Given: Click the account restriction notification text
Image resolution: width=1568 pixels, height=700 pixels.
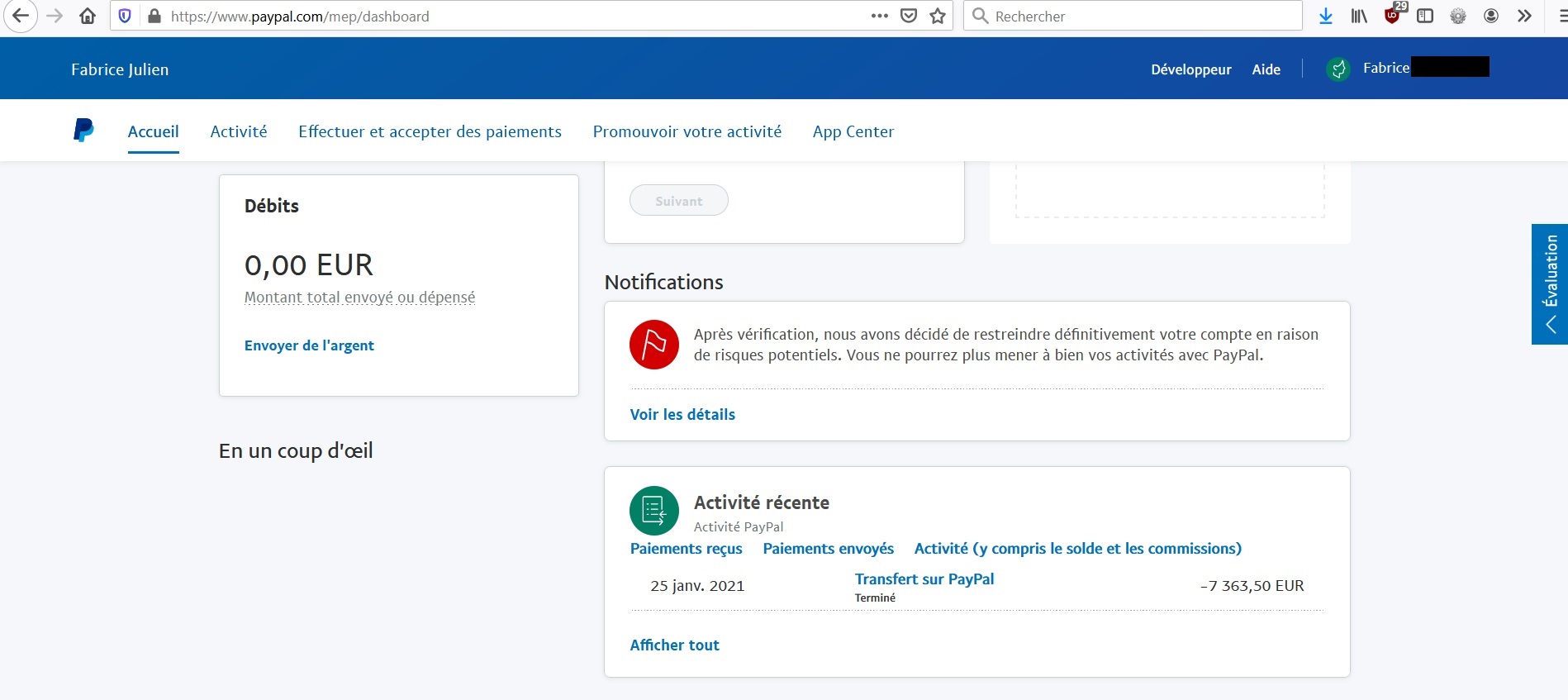Looking at the screenshot, I should point(1005,345).
